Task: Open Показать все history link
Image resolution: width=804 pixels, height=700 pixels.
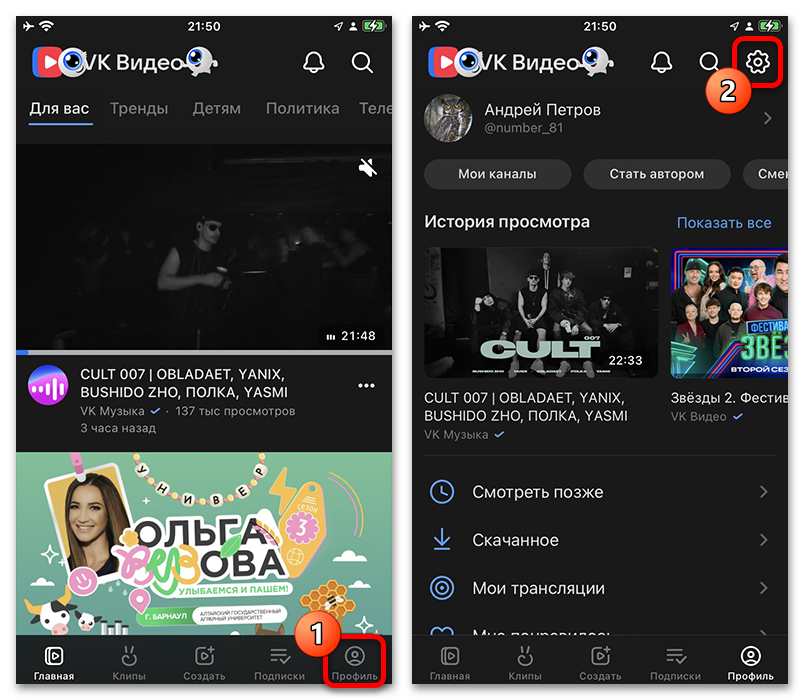Action: pos(724,223)
